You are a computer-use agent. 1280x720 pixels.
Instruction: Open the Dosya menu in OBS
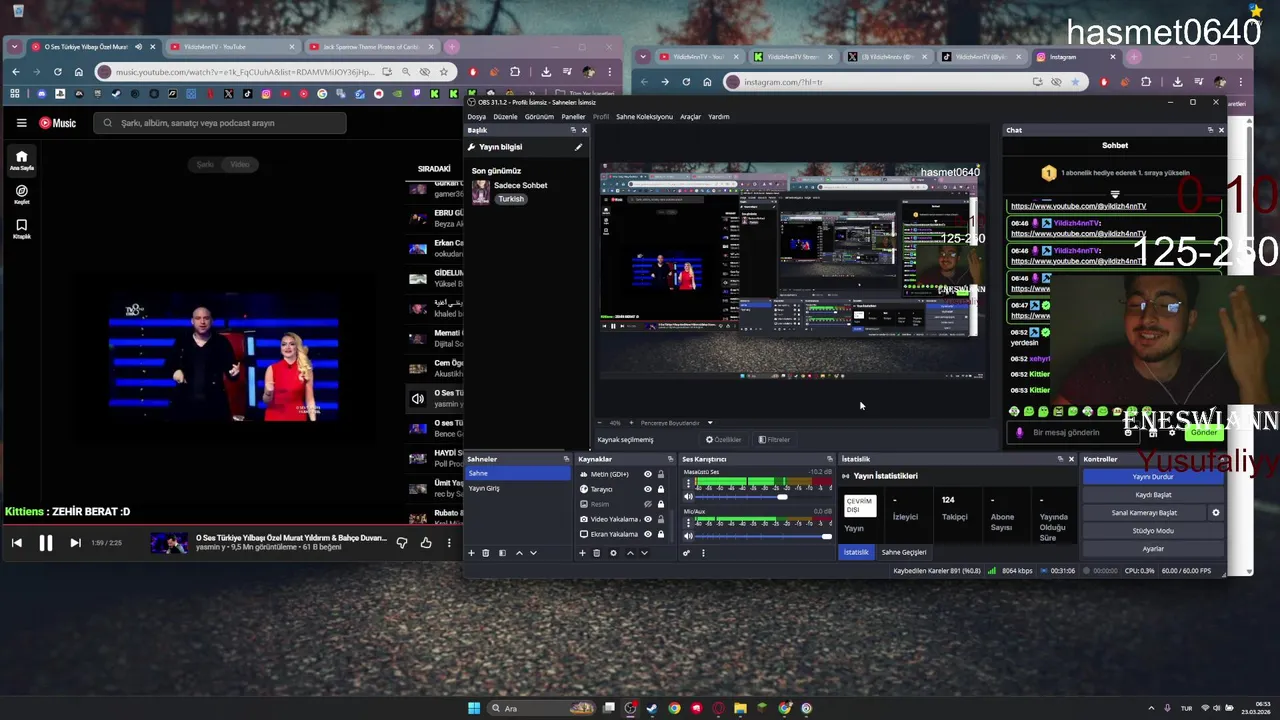click(x=477, y=117)
